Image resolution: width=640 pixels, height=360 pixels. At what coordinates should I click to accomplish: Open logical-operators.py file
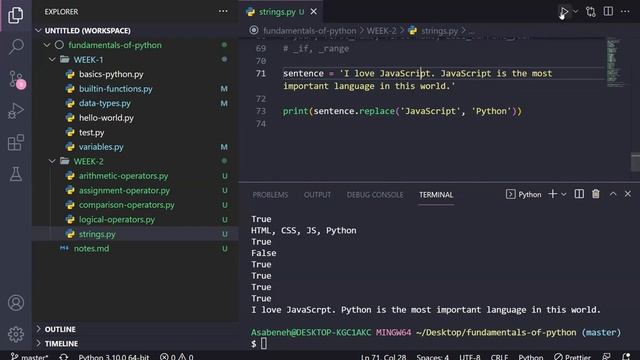117,220
